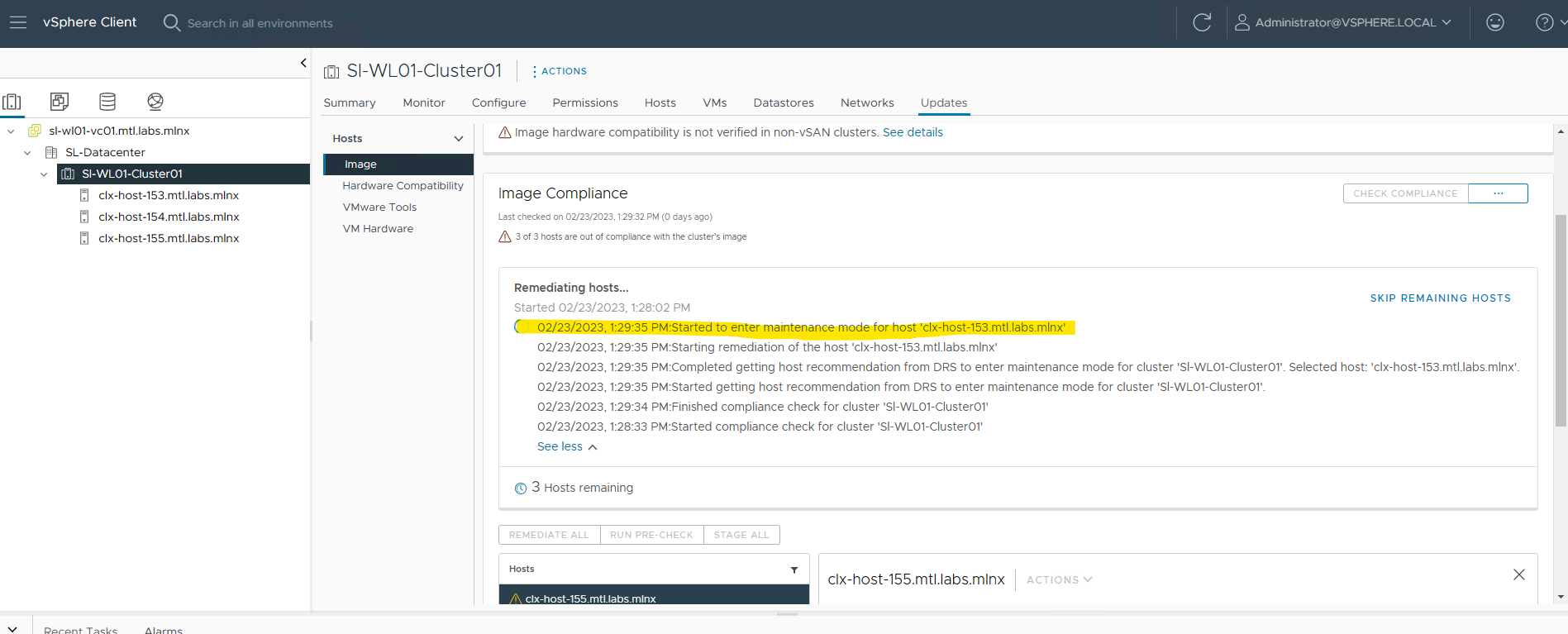The image size is (1568, 634).
Task: Click the vCenter icon for sl-wl01-vc01
Action: point(35,131)
